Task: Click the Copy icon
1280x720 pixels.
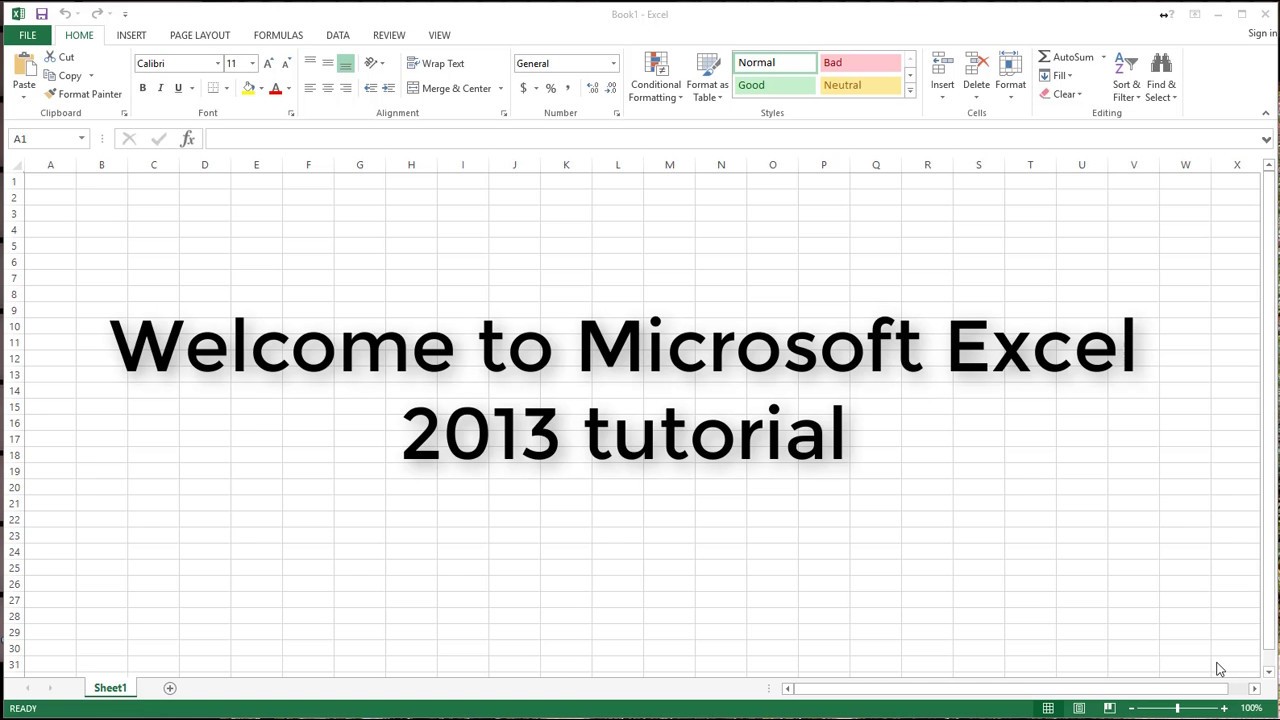Action: 50,76
